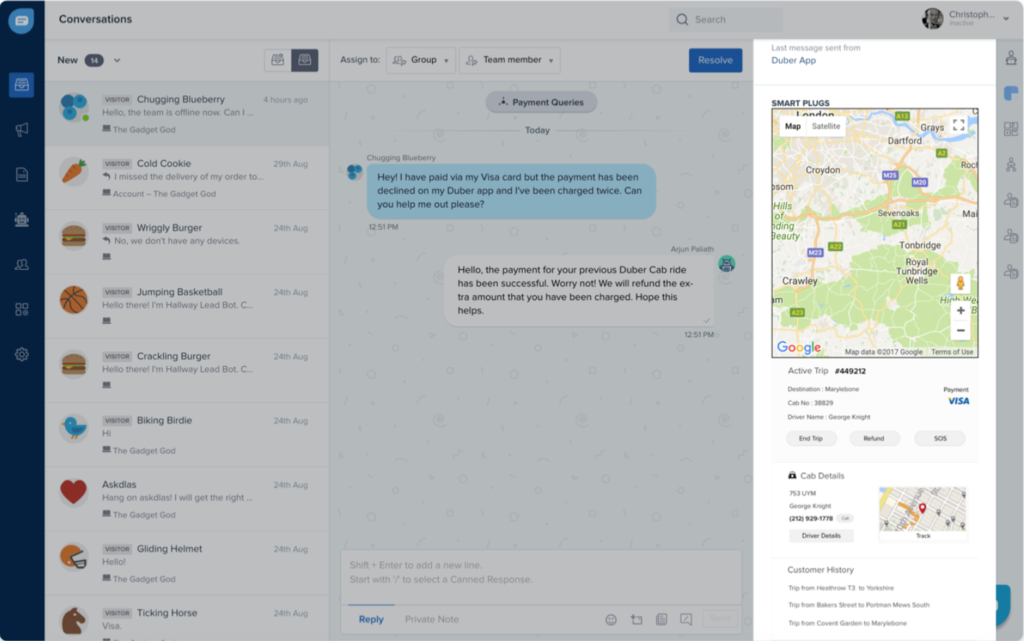
Task: Click the Christoph profile avatar
Action: (932, 19)
